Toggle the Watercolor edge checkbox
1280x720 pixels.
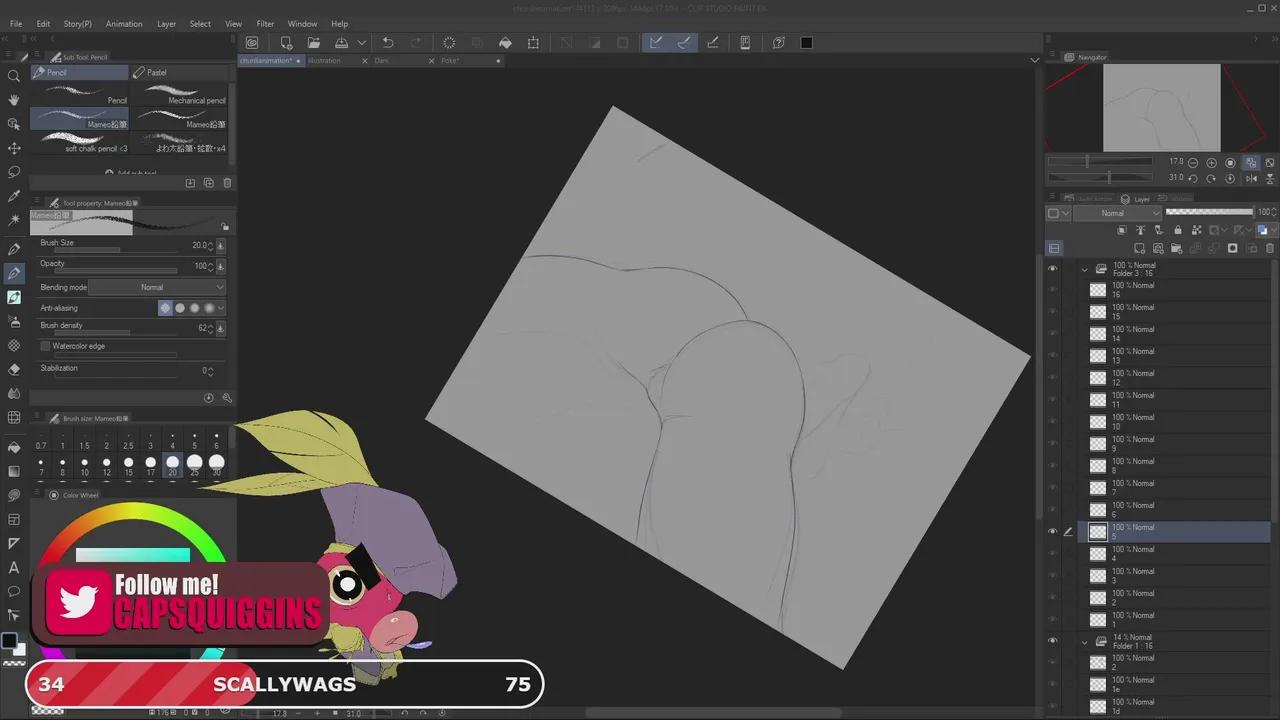tap(45, 346)
